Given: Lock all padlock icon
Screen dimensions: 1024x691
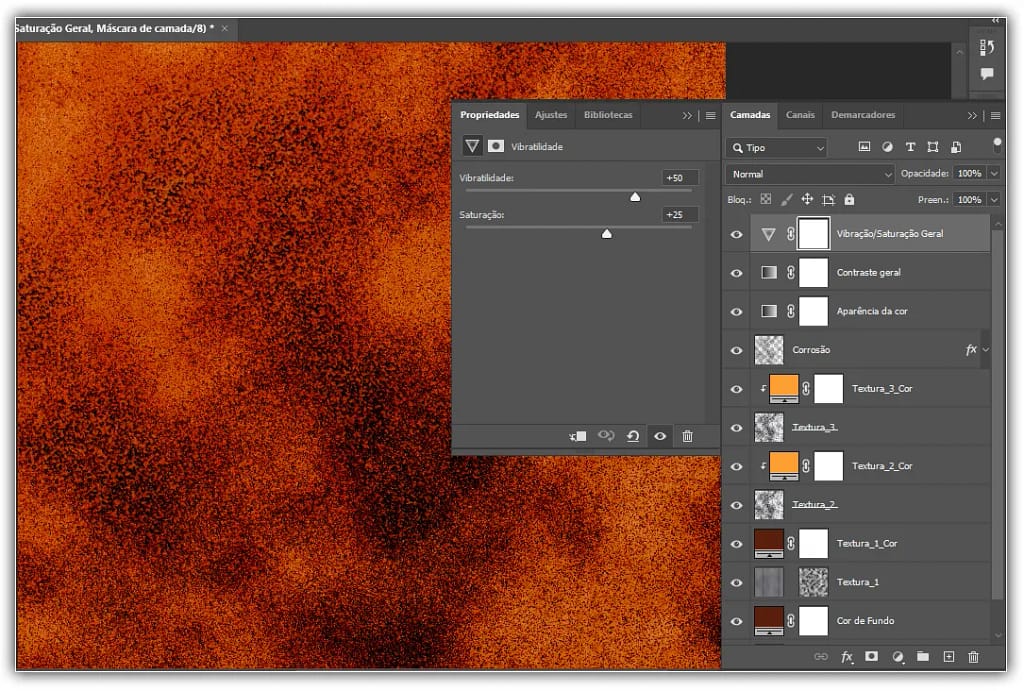Looking at the screenshot, I should pyautogui.click(x=849, y=199).
